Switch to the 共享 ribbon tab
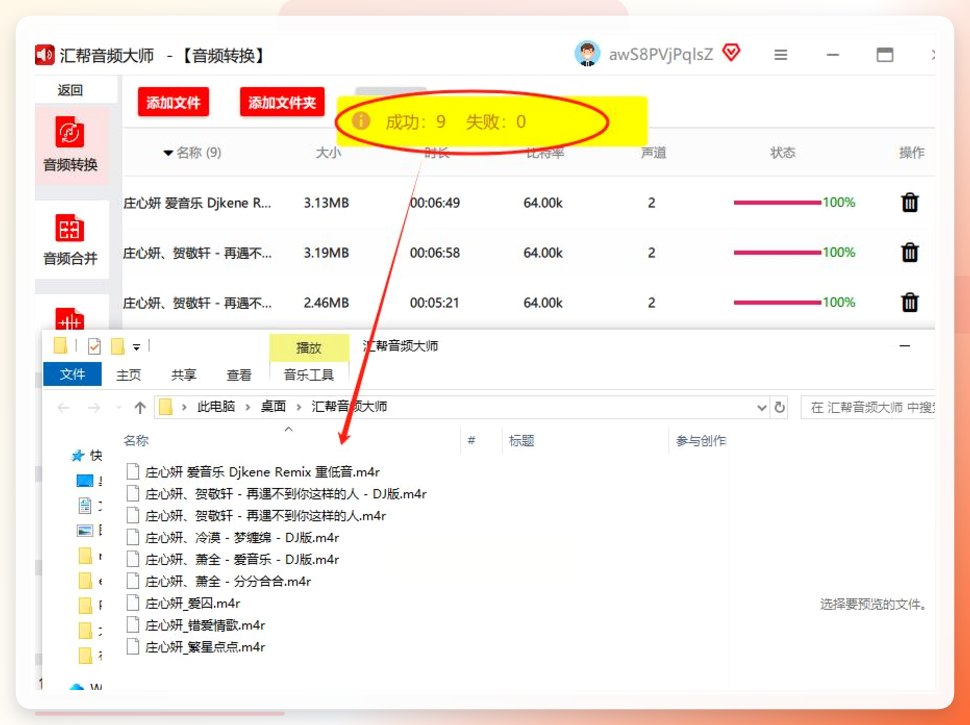 [184, 375]
